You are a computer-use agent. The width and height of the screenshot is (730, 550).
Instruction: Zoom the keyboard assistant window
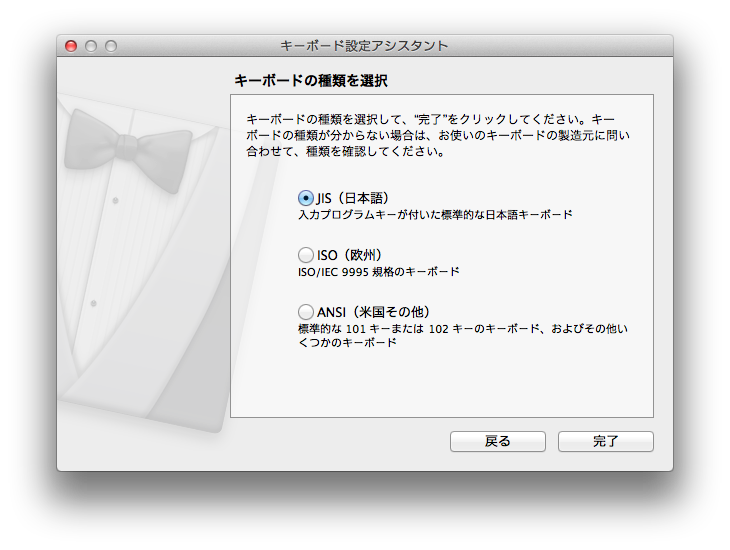tap(111, 46)
